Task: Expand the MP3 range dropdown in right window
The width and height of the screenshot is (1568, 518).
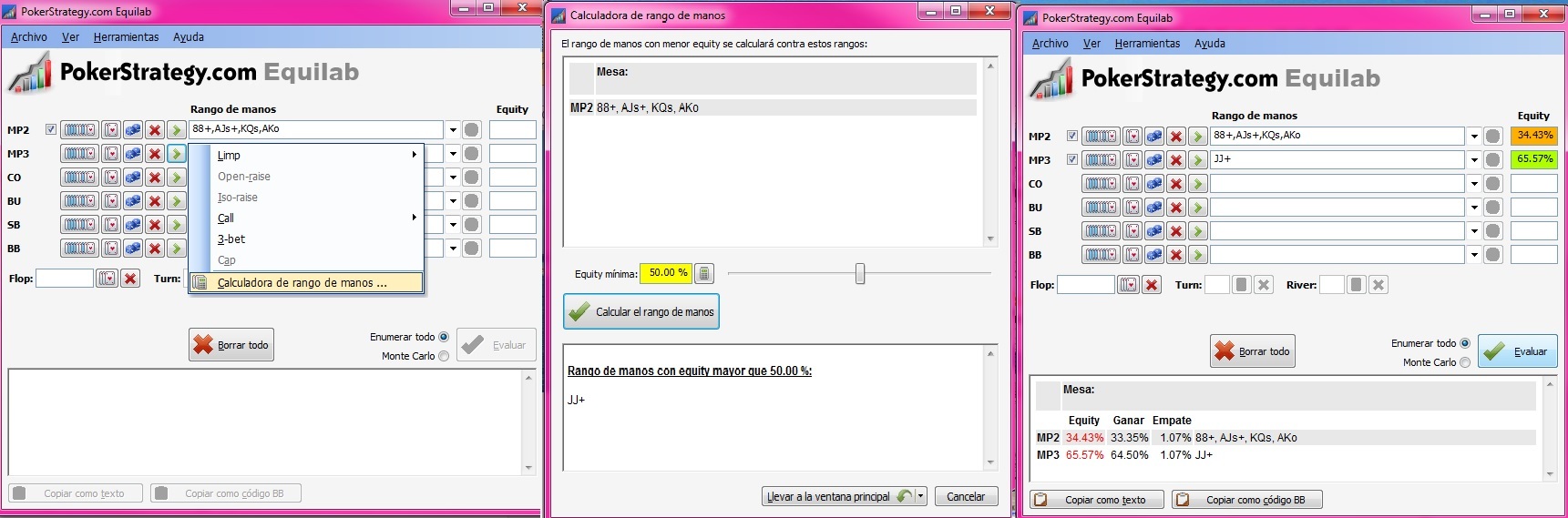Action: pyautogui.click(x=1474, y=160)
